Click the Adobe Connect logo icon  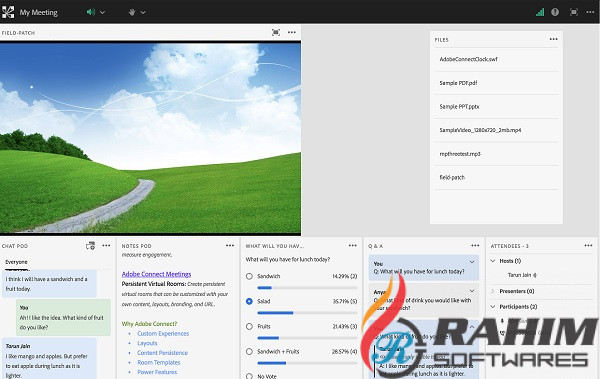click(8, 12)
